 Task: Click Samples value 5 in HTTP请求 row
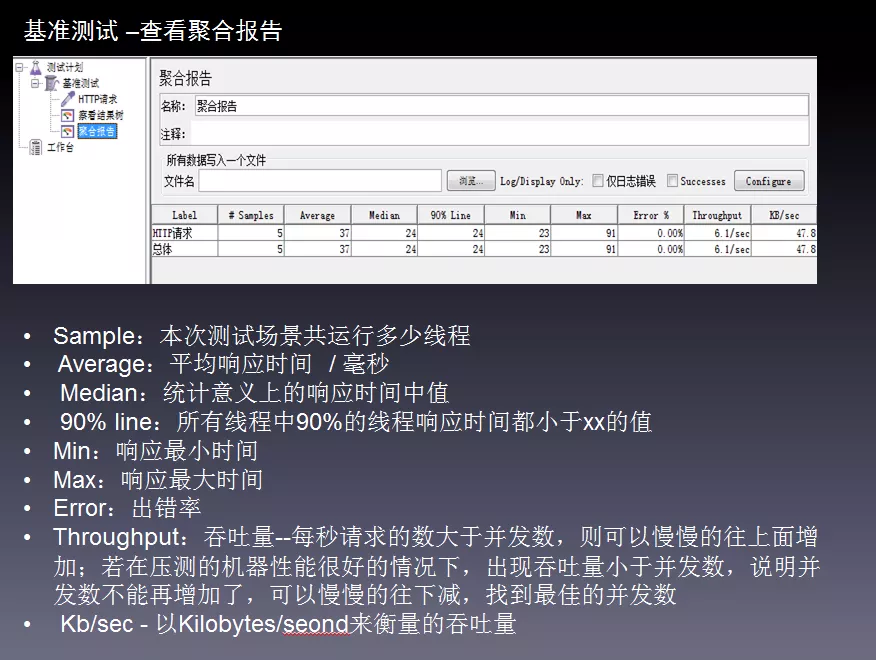click(x=251, y=233)
